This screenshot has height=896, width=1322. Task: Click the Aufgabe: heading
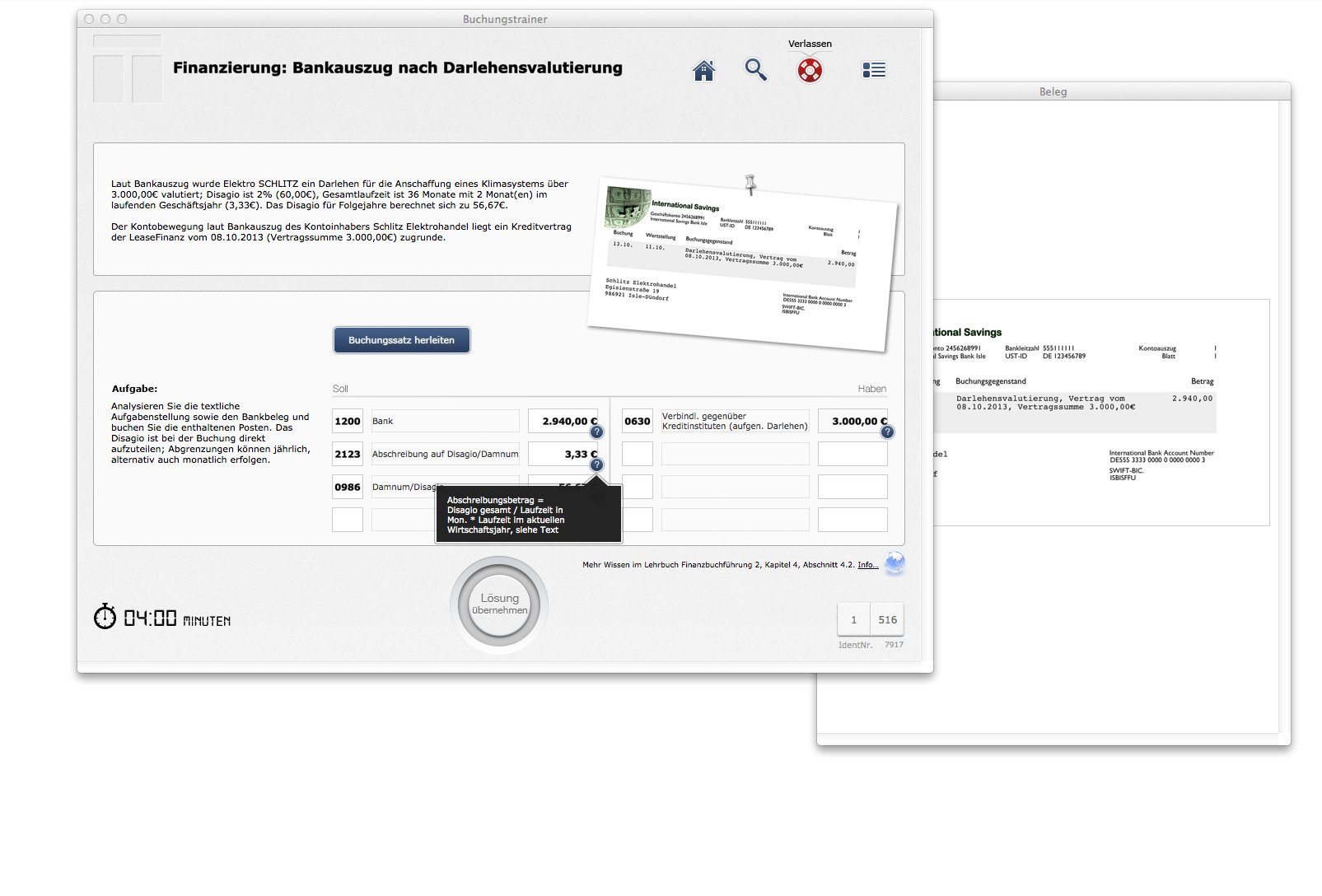point(134,389)
